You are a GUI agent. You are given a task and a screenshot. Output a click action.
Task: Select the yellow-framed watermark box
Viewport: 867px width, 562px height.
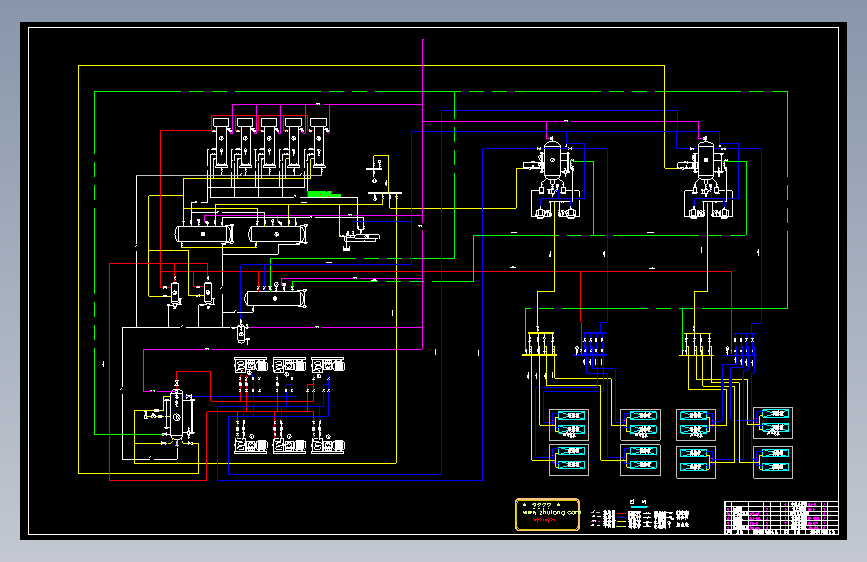point(547,514)
